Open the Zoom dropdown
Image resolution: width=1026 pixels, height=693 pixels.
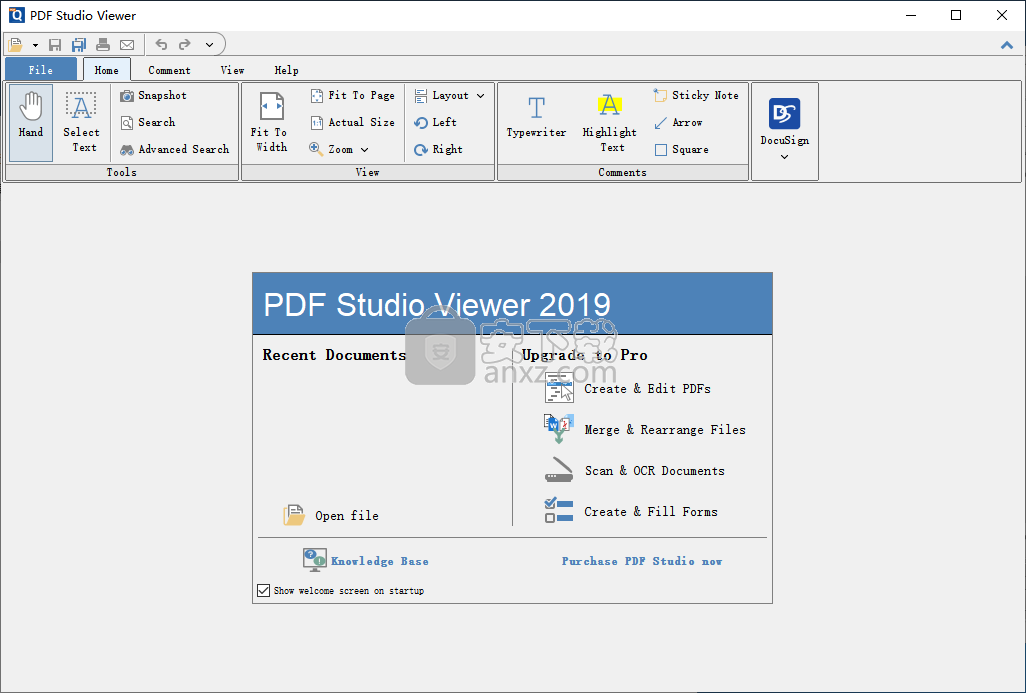[x=339, y=149]
